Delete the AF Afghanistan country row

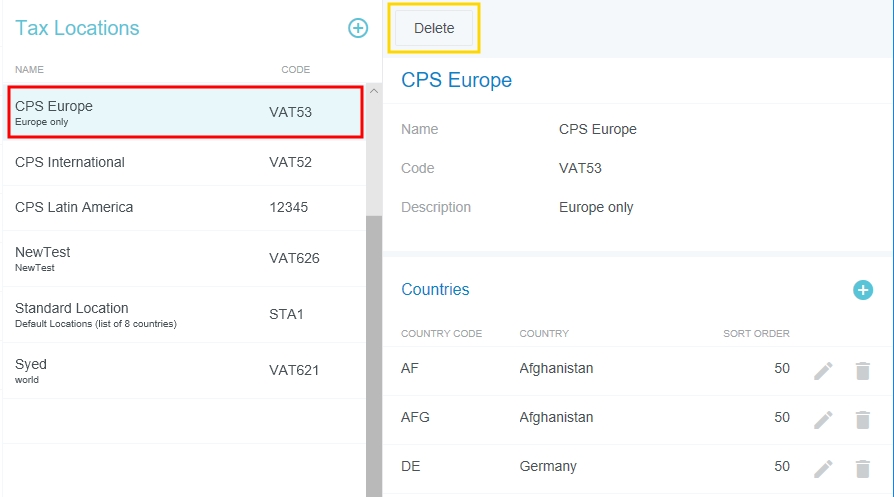click(x=862, y=370)
